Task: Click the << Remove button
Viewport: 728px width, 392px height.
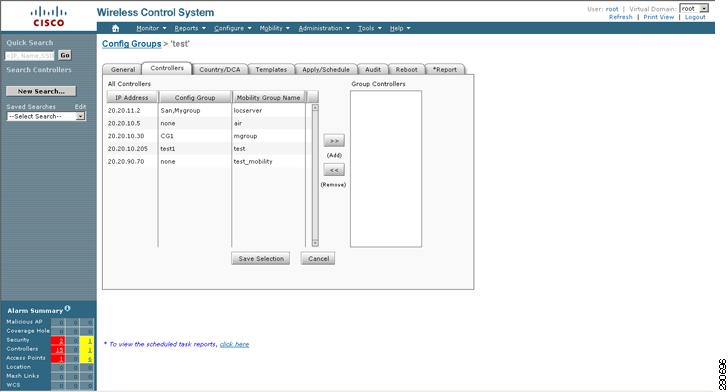Action: pos(334,170)
